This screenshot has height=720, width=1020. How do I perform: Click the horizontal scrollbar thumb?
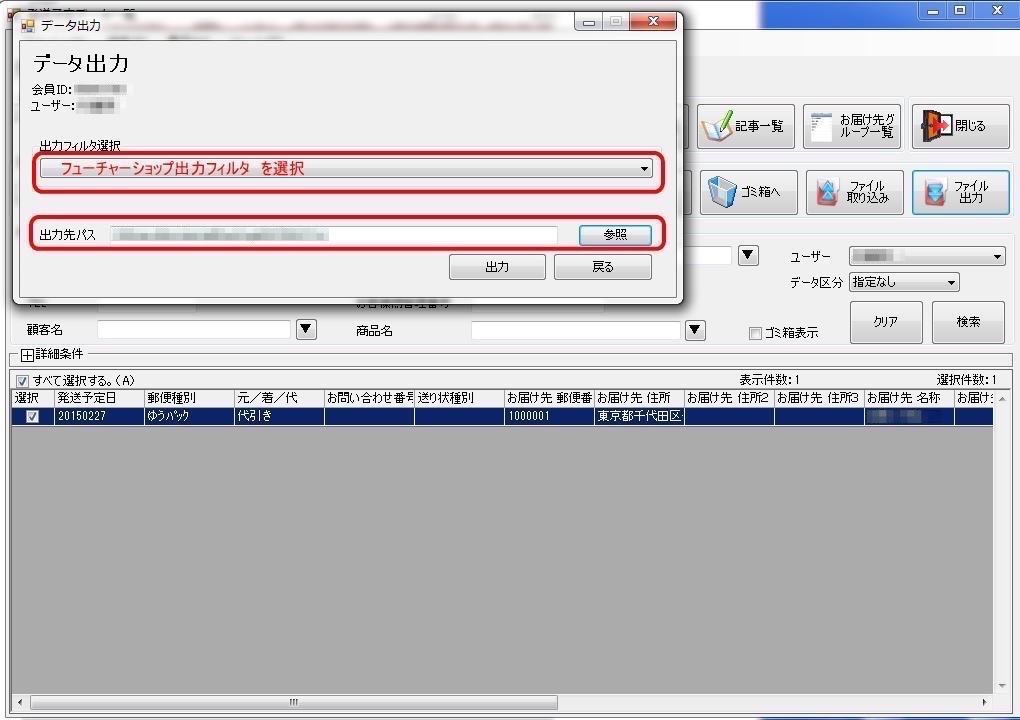294,702
